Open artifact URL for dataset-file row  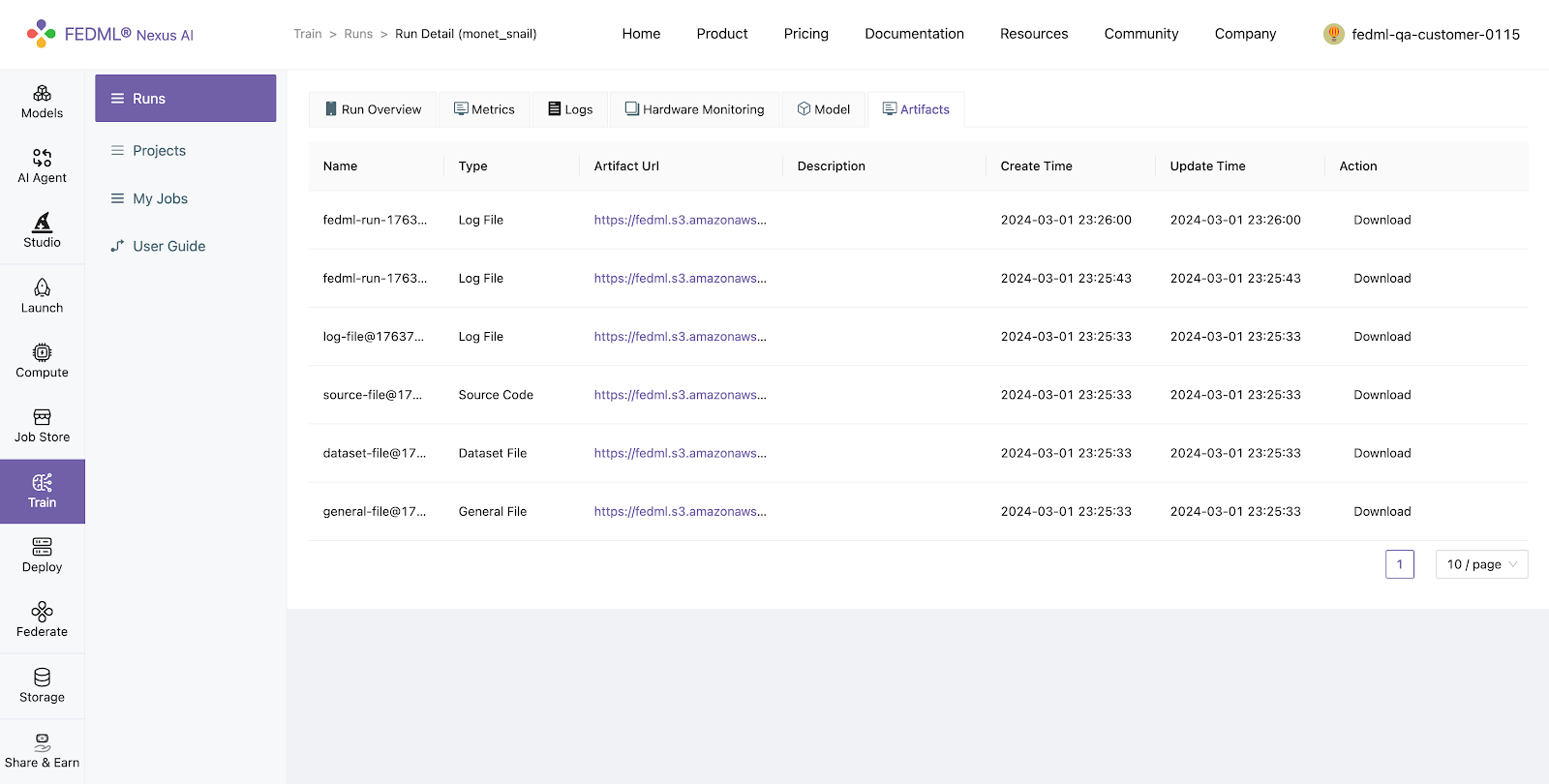coord(680,453)
